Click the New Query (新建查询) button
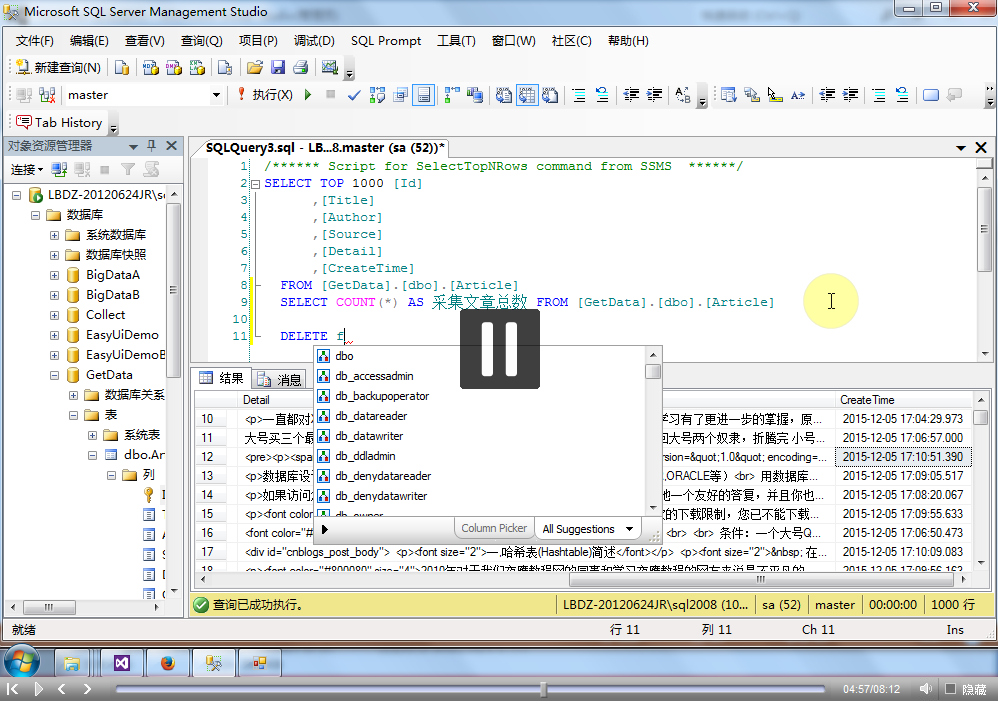 pyautogui.click(x=58, y=68)
